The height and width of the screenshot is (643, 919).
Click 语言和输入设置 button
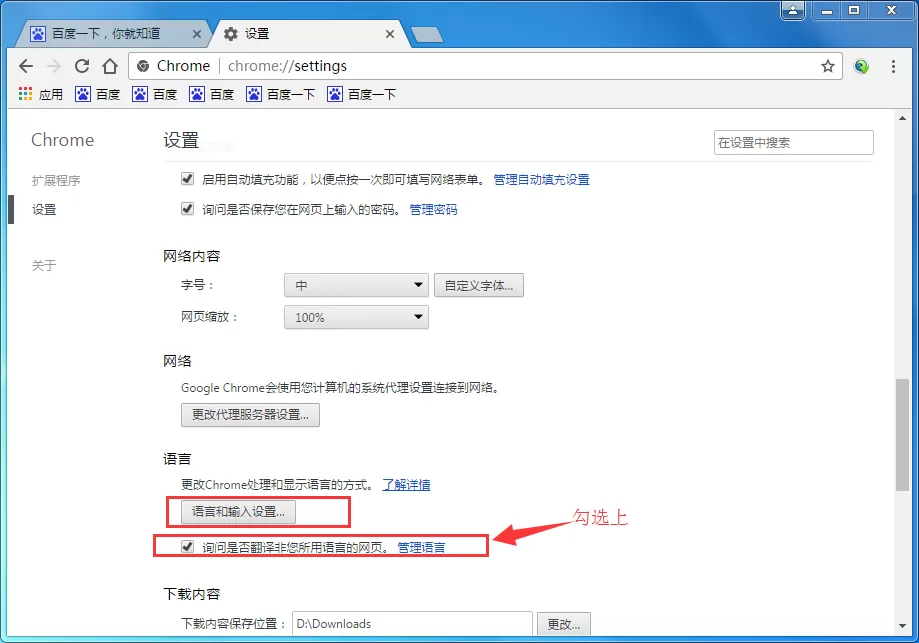(238, 512)
